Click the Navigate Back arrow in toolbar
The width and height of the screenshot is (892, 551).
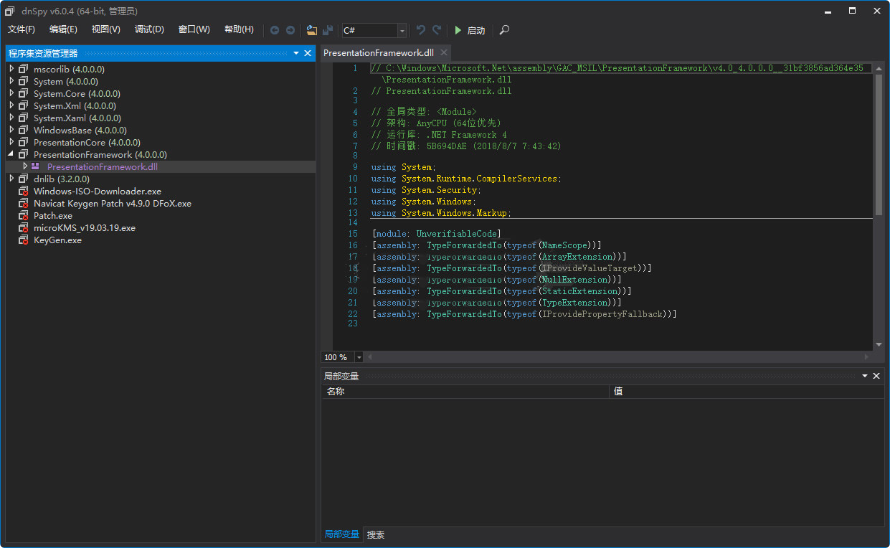click(275, 30)
